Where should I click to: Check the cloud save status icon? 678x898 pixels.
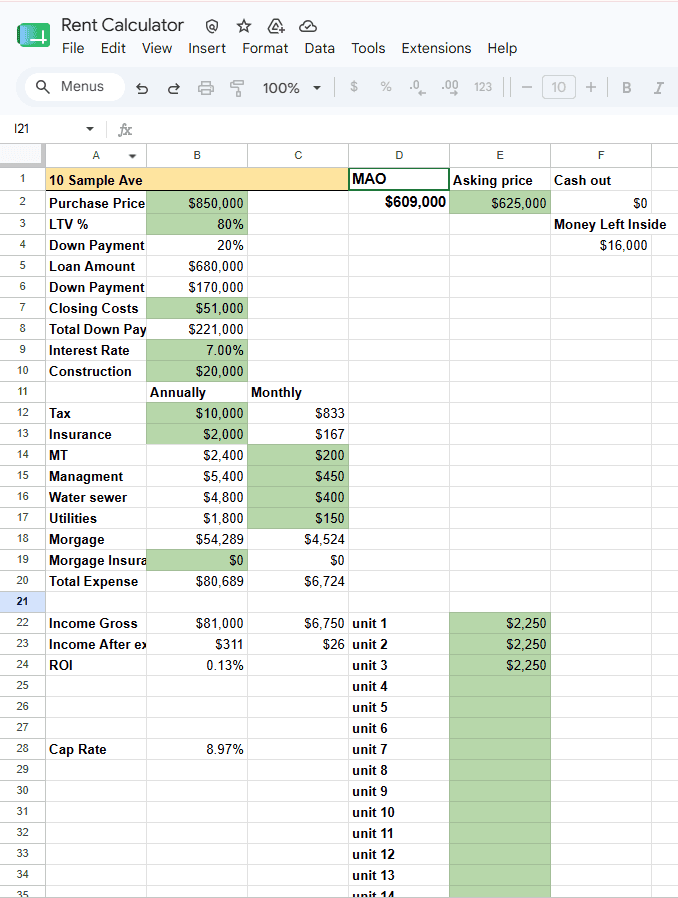308,26
